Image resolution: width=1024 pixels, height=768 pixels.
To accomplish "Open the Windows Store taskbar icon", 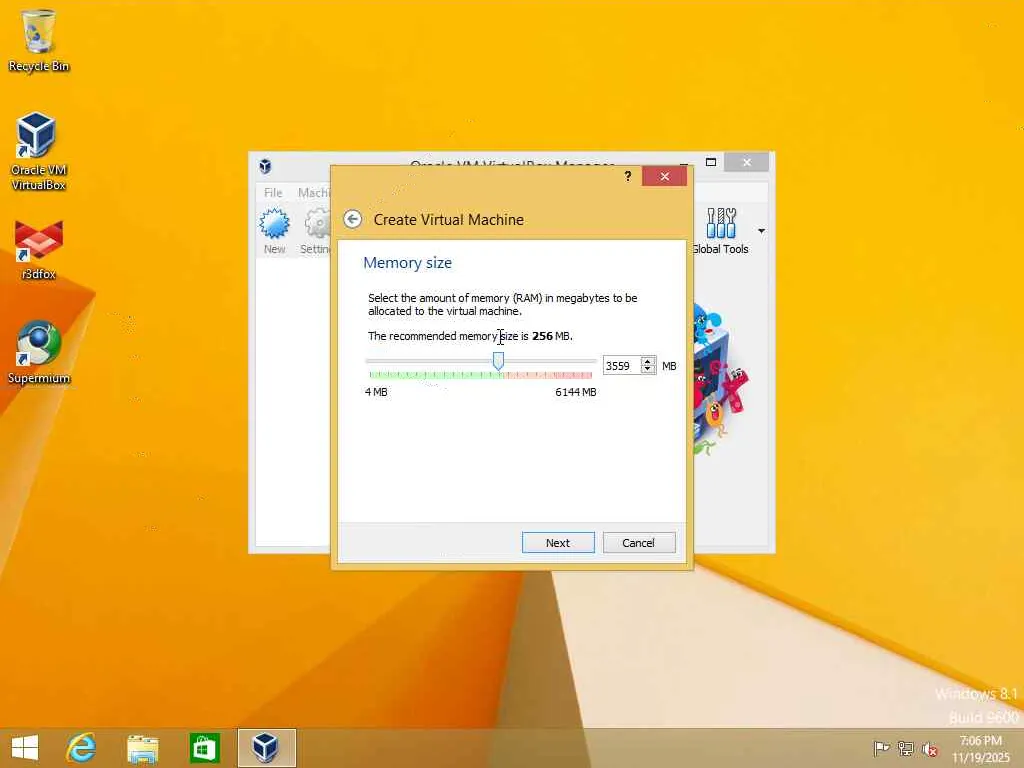I will click(204, 748).
